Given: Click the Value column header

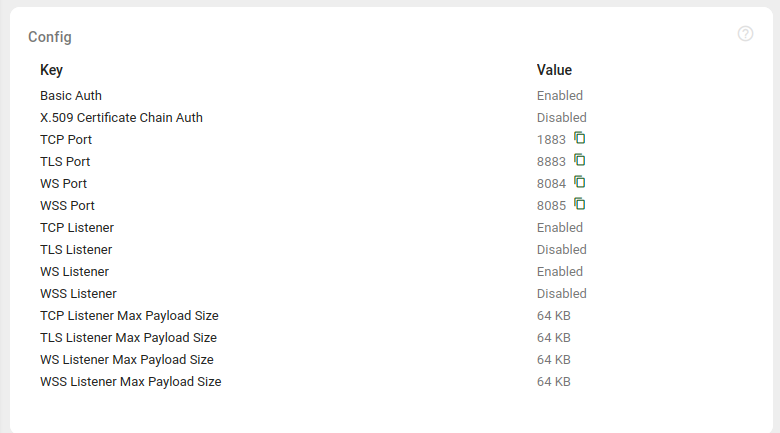Looking at the screenshot, I should (x=554, y=70).
